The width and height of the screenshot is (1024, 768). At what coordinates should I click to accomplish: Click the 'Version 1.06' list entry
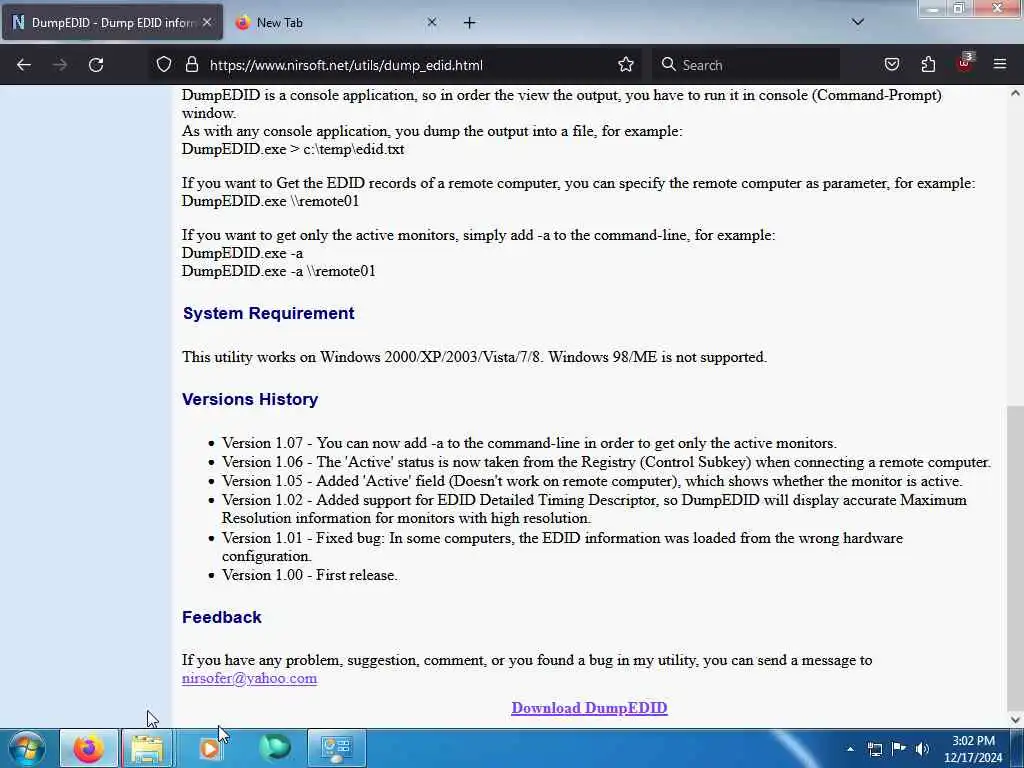[606, 462]
